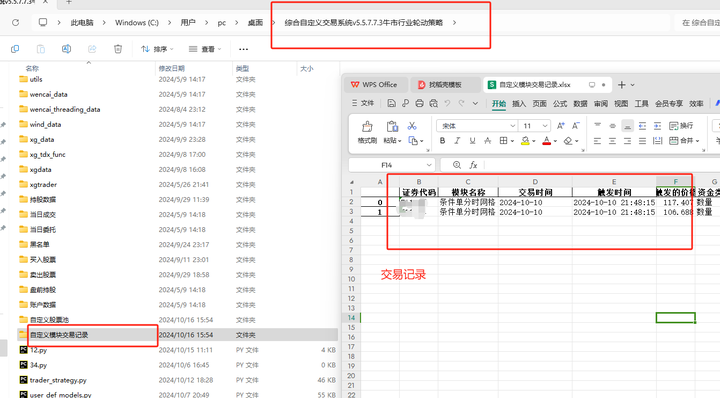This screenshot has height=398, width=720.
Task: Toggle horizontal center alignment
Action: point(612,141)
